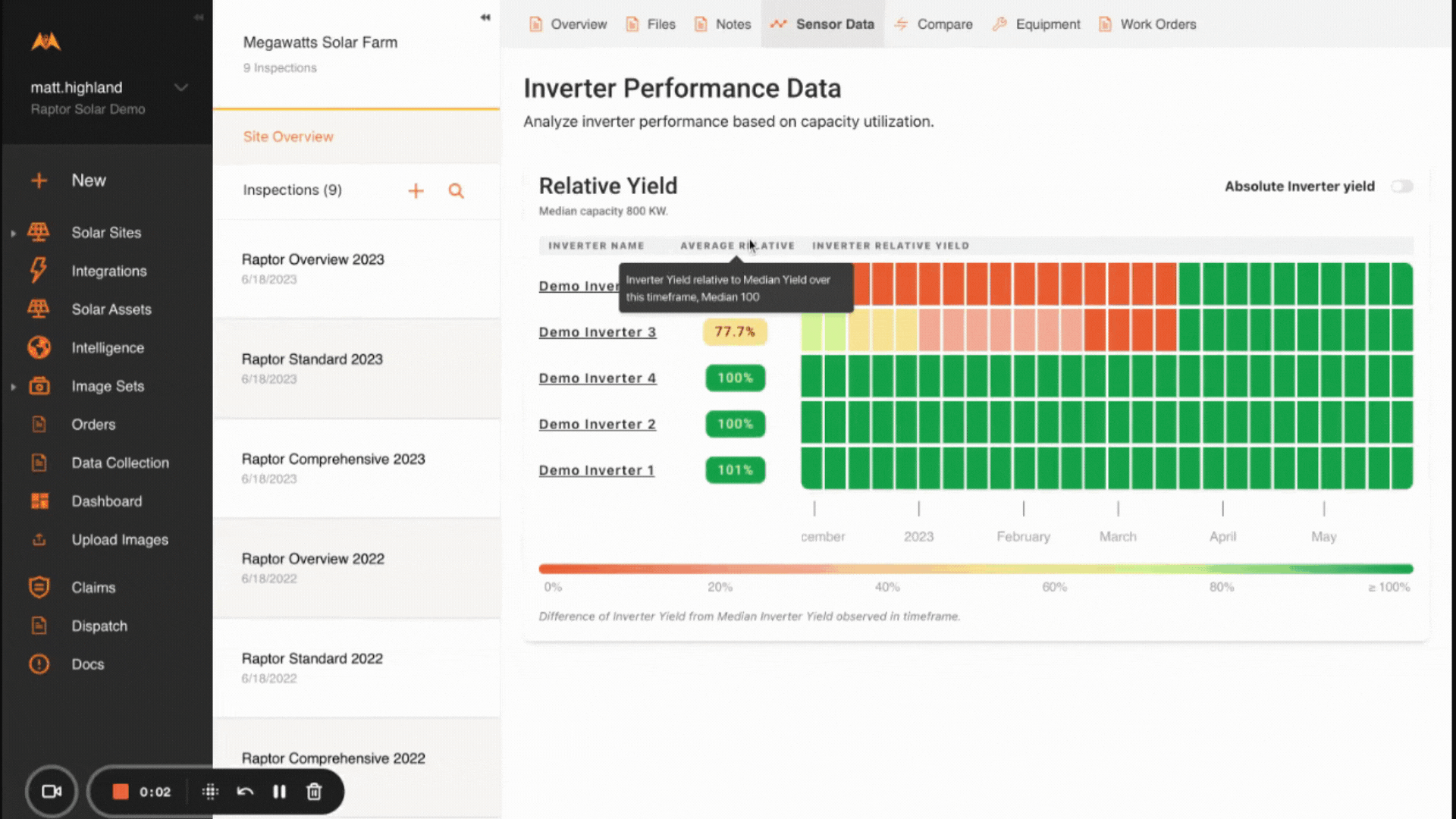This screenshot has width=1456, height=819.
Task: Collapse inspections panel with double-arrow
Action: (x=485, y=17)
